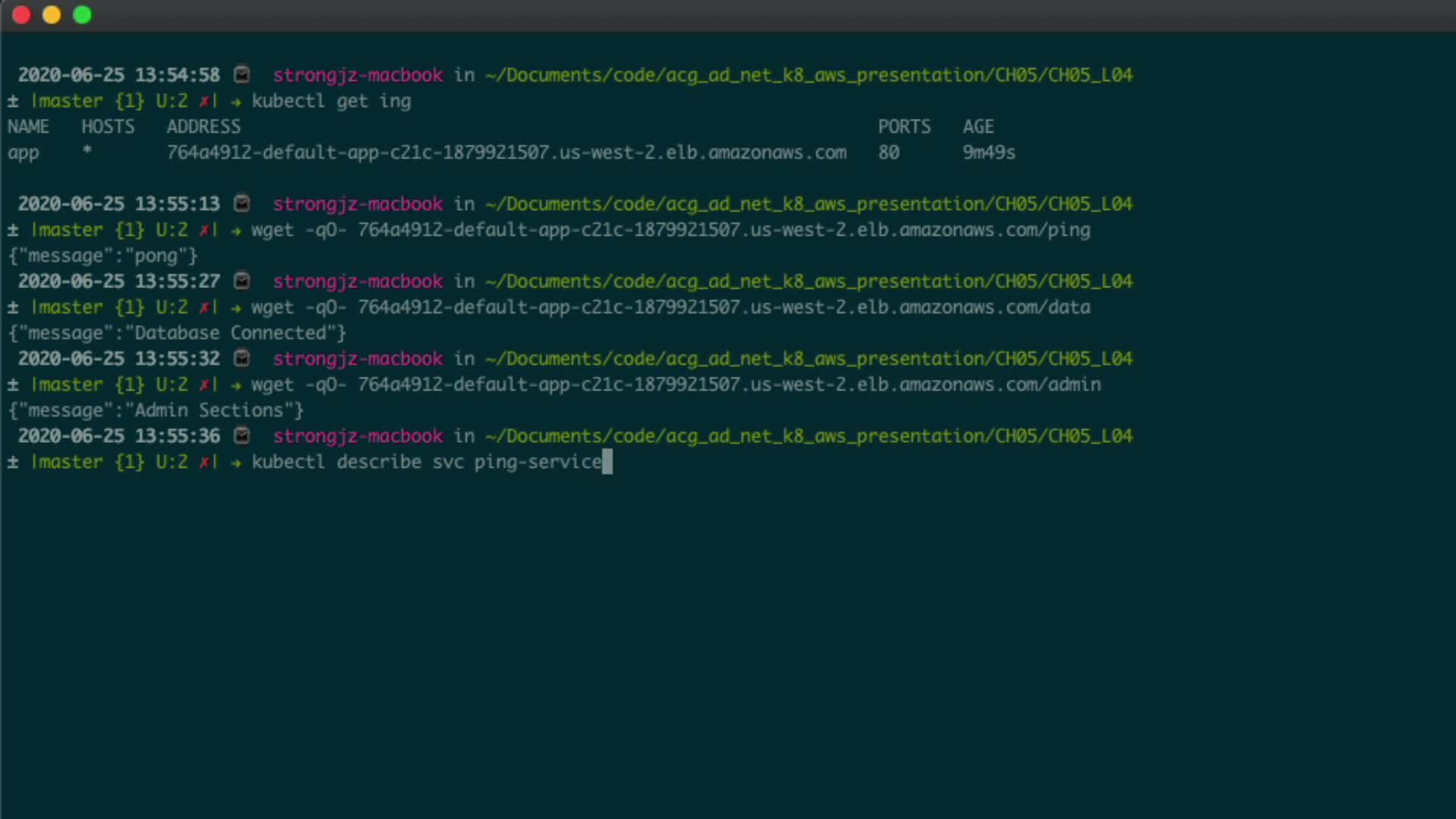Click the icon beside the 13:54:58 timestamp

[242, 74]
